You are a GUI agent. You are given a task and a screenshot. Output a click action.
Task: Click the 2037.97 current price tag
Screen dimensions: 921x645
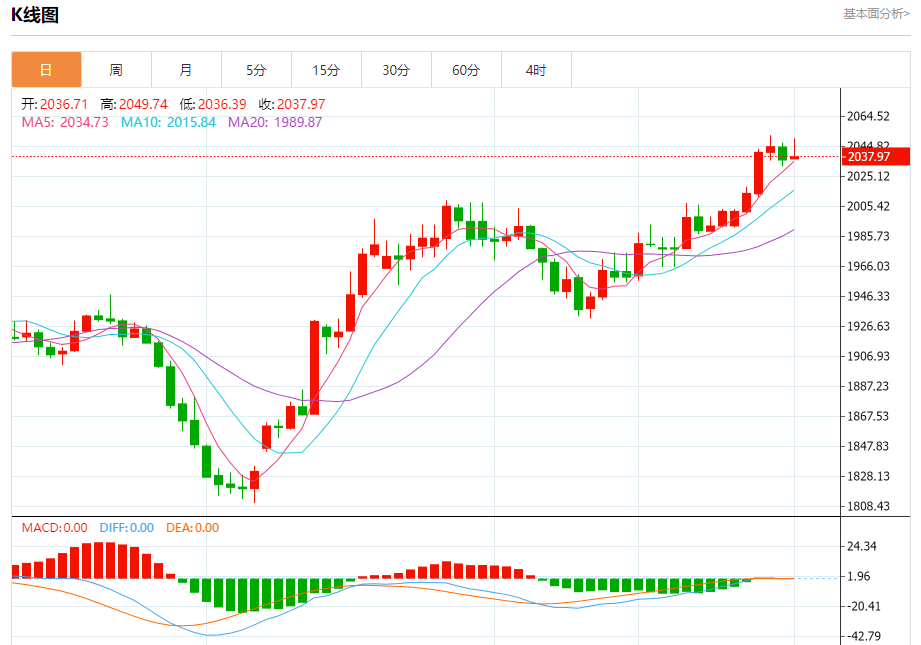pos(875,157)
